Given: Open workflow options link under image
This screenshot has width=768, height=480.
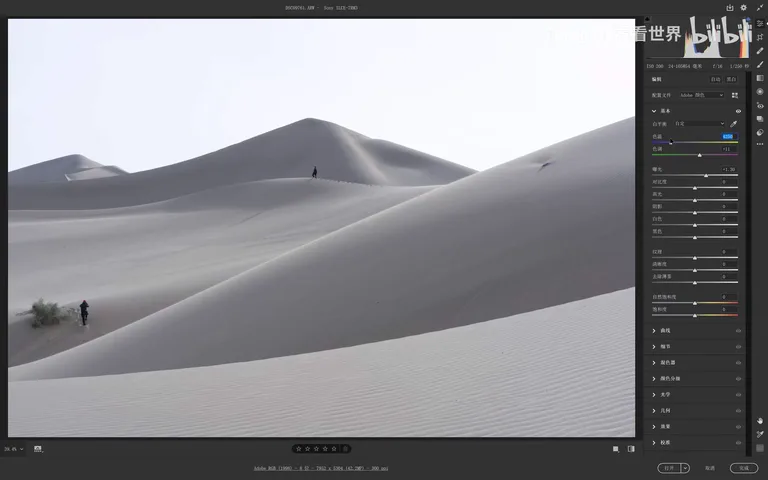Looking at the screenshot, I should coord(321,468).
